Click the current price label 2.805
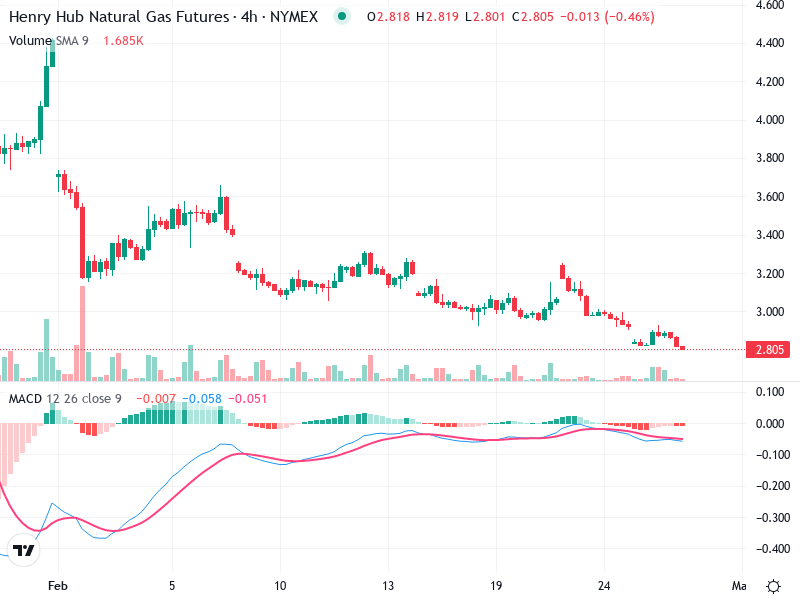 coord(770,349)
